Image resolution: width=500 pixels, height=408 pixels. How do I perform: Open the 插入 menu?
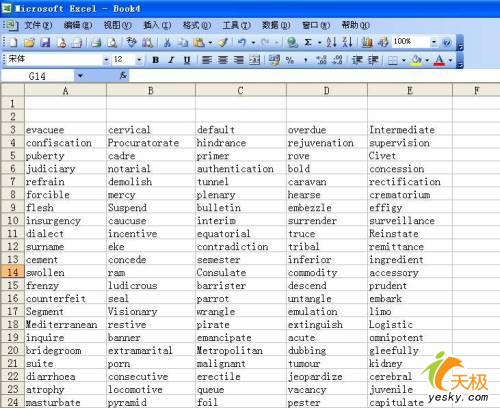pyautogui.click(x=157, y=25)
